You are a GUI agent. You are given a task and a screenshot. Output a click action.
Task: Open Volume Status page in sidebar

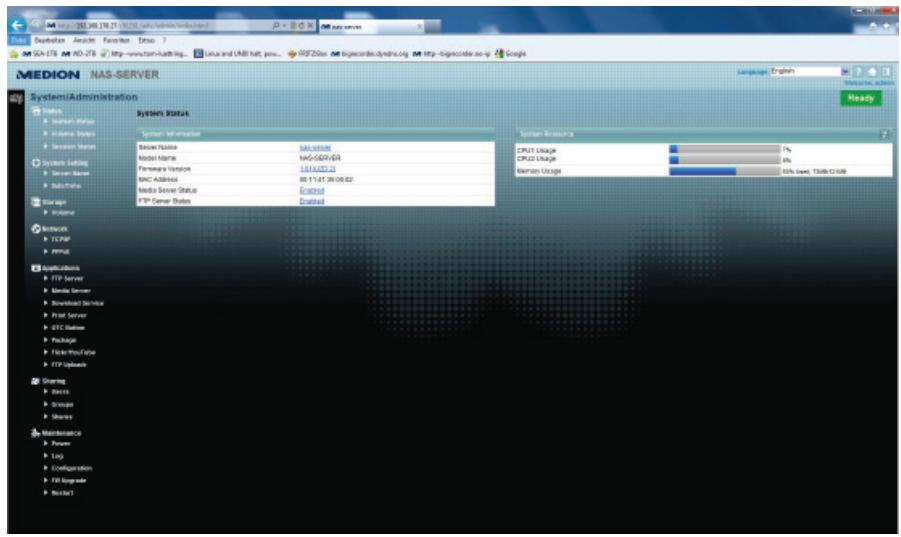pos(74,134)
